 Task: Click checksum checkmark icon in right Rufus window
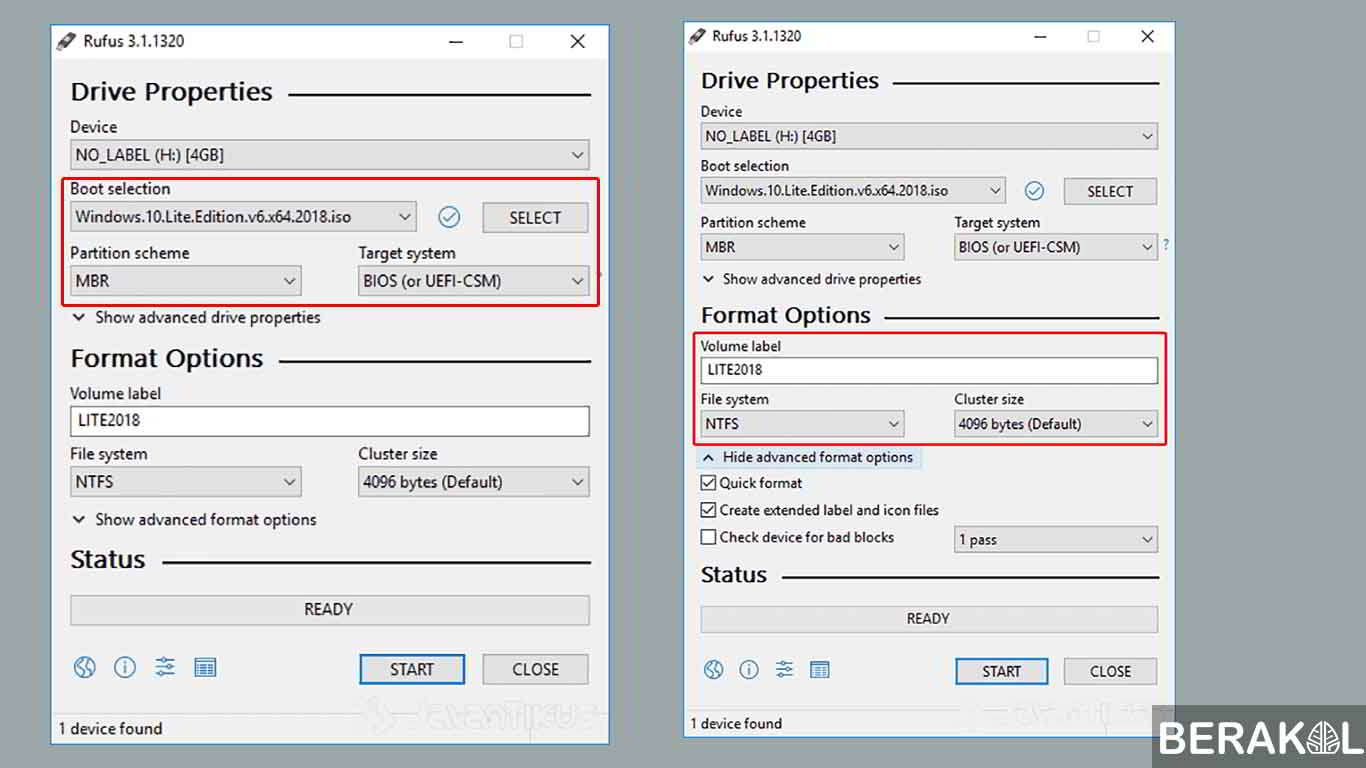[1034, 190]
